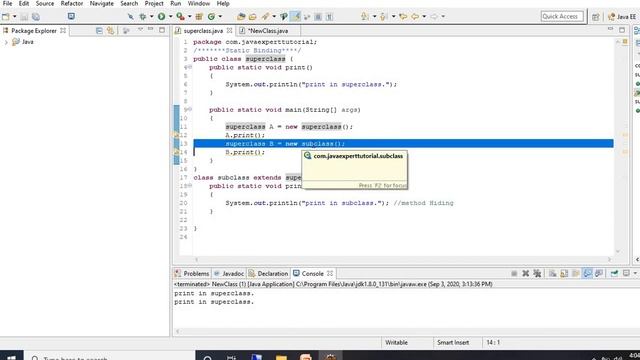Open the Javadoc tab
The image size is (640, 360).
click(229, 273)
